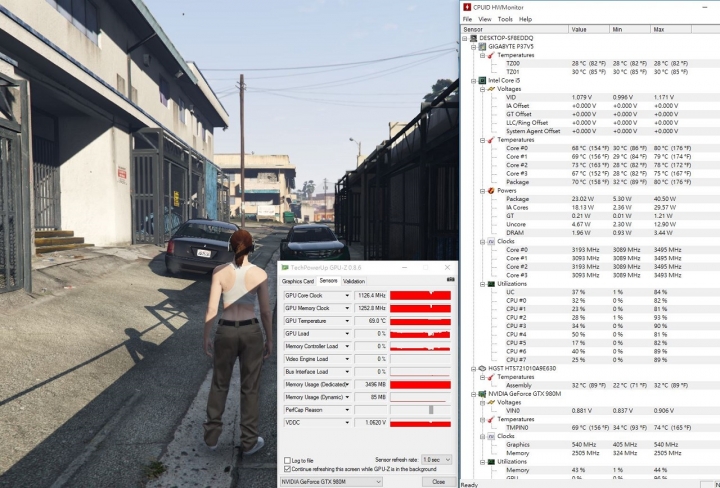Viewport: 720px width, 488px height.
Task: Click the thermometer icon under HGST drive
Action: tap(491, 377)
